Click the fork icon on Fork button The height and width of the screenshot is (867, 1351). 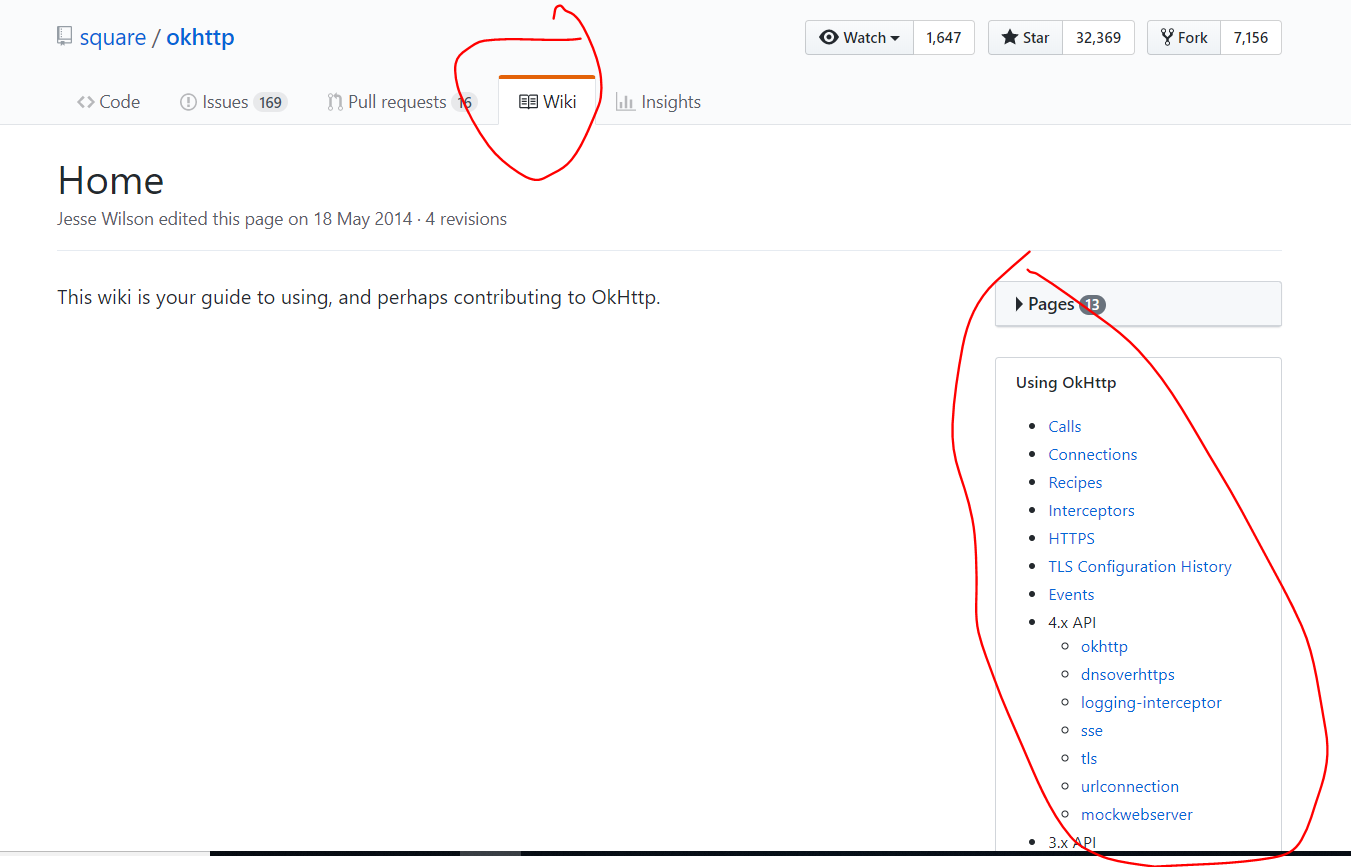[x=1167, y=38]
